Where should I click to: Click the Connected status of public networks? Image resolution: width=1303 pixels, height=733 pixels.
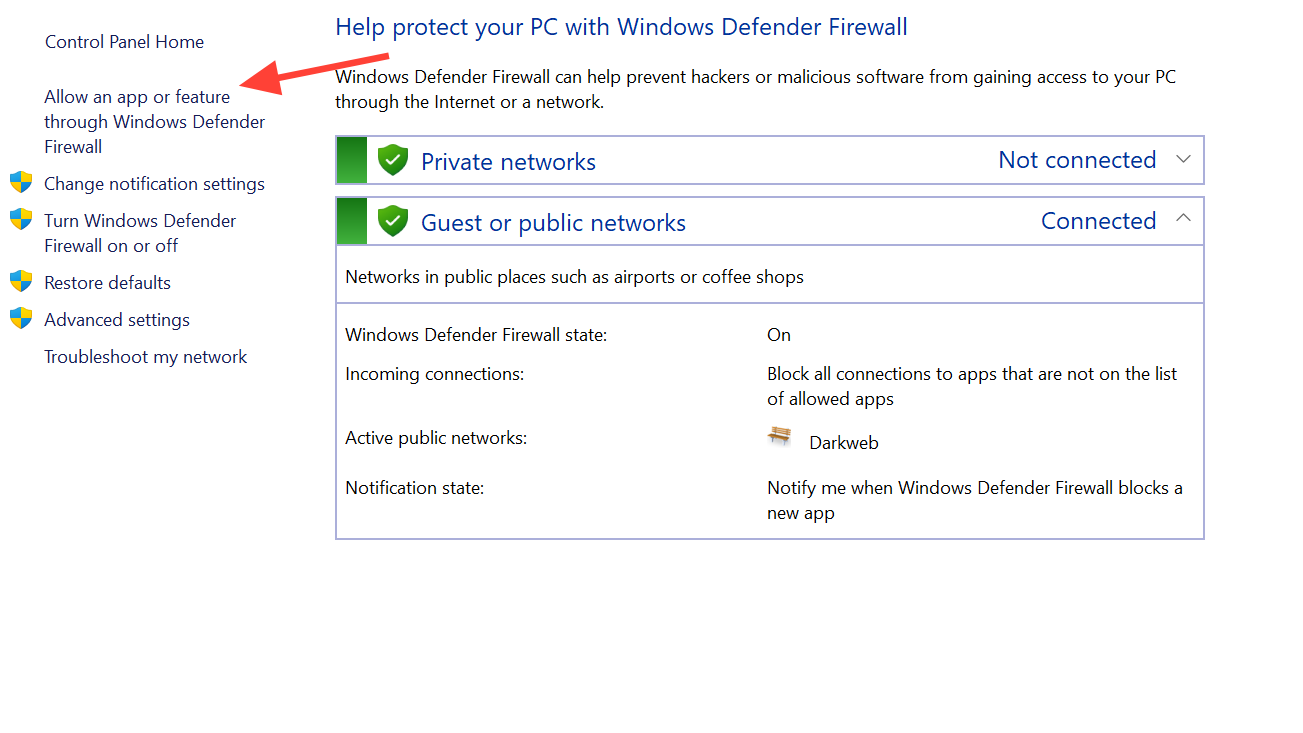(1098, 221)
